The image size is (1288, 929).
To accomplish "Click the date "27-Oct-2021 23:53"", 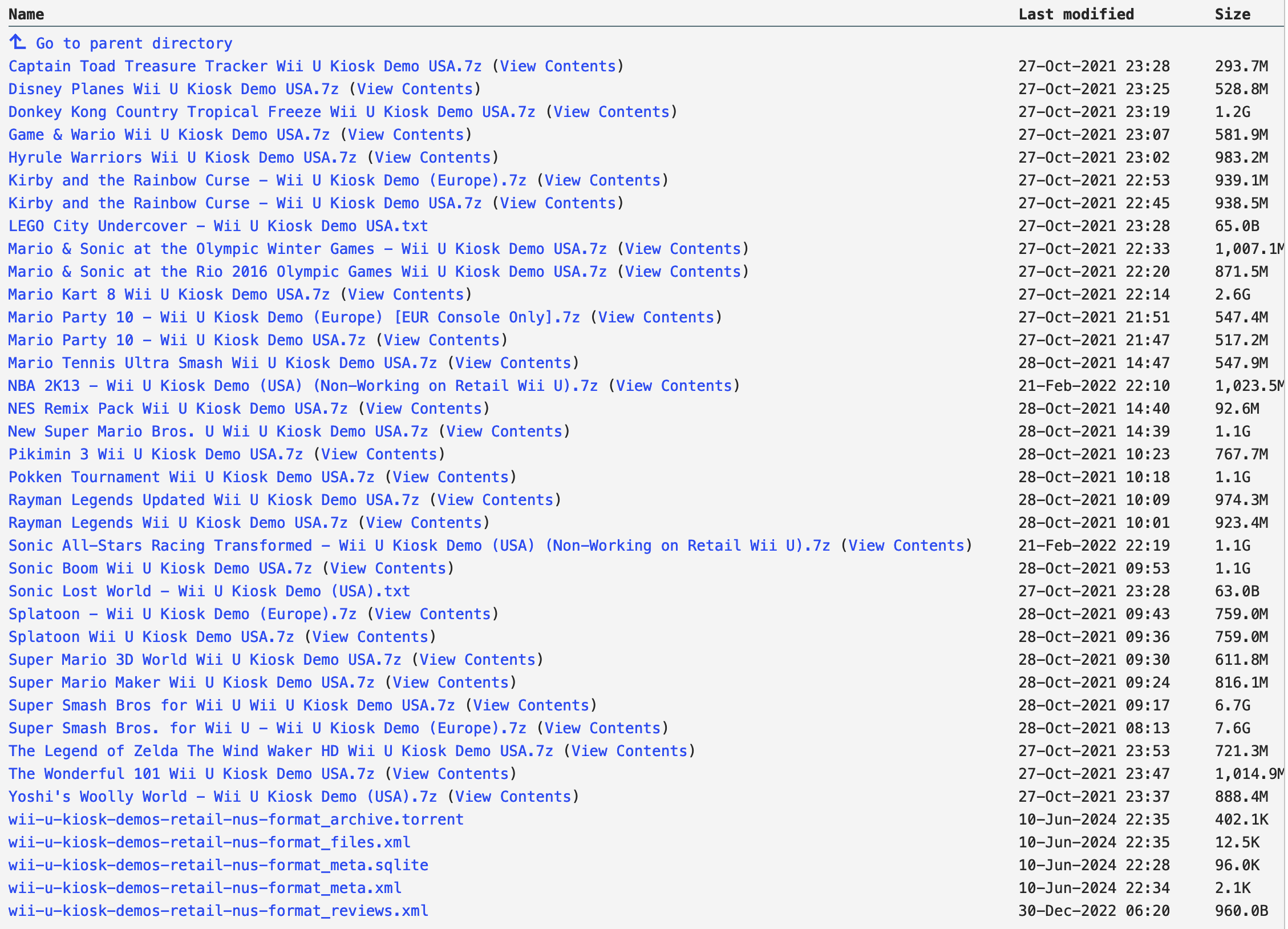I will [1095, 751].
